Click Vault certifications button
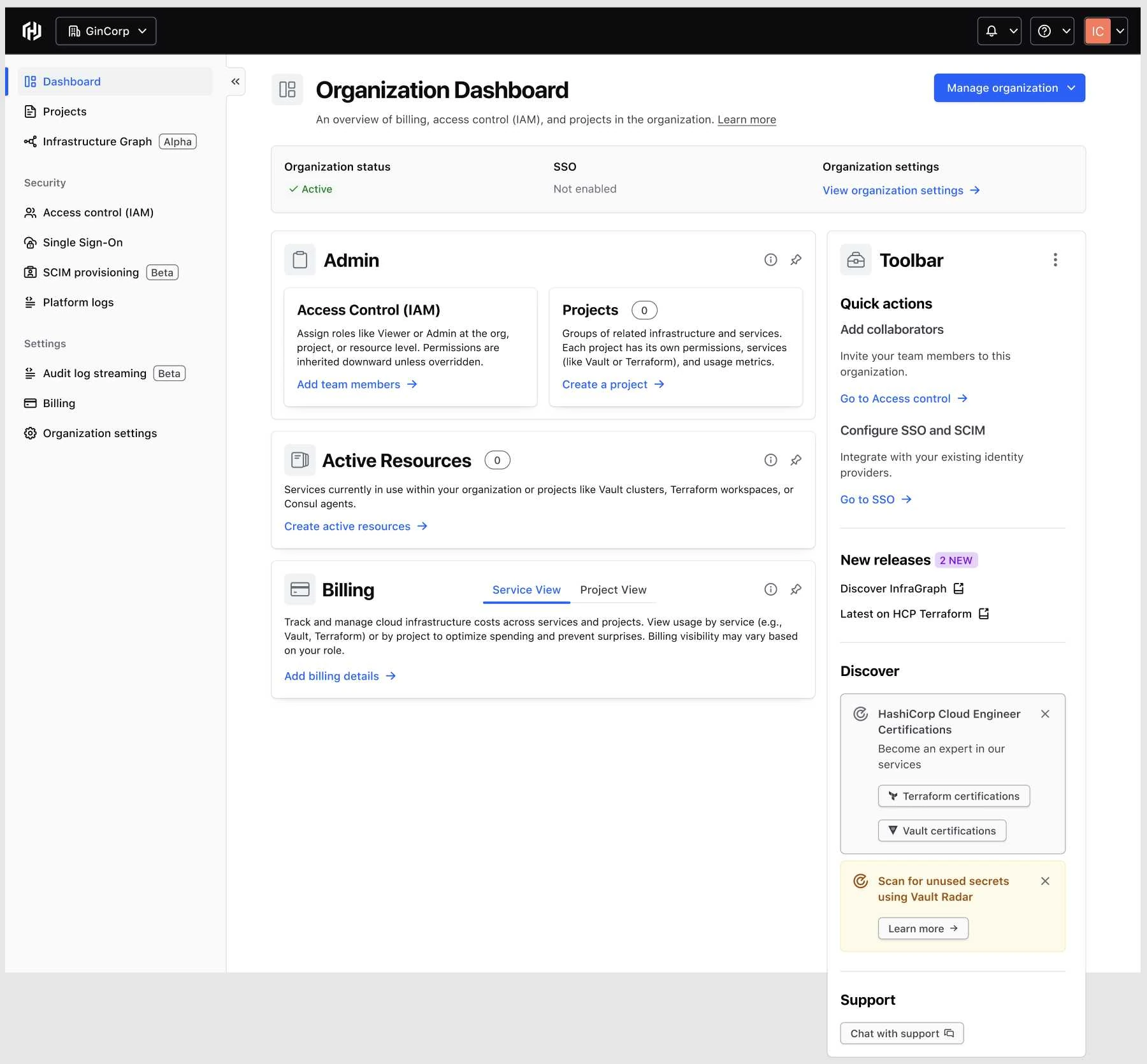The image size is (1147, 1064). [x=942, y=831]
